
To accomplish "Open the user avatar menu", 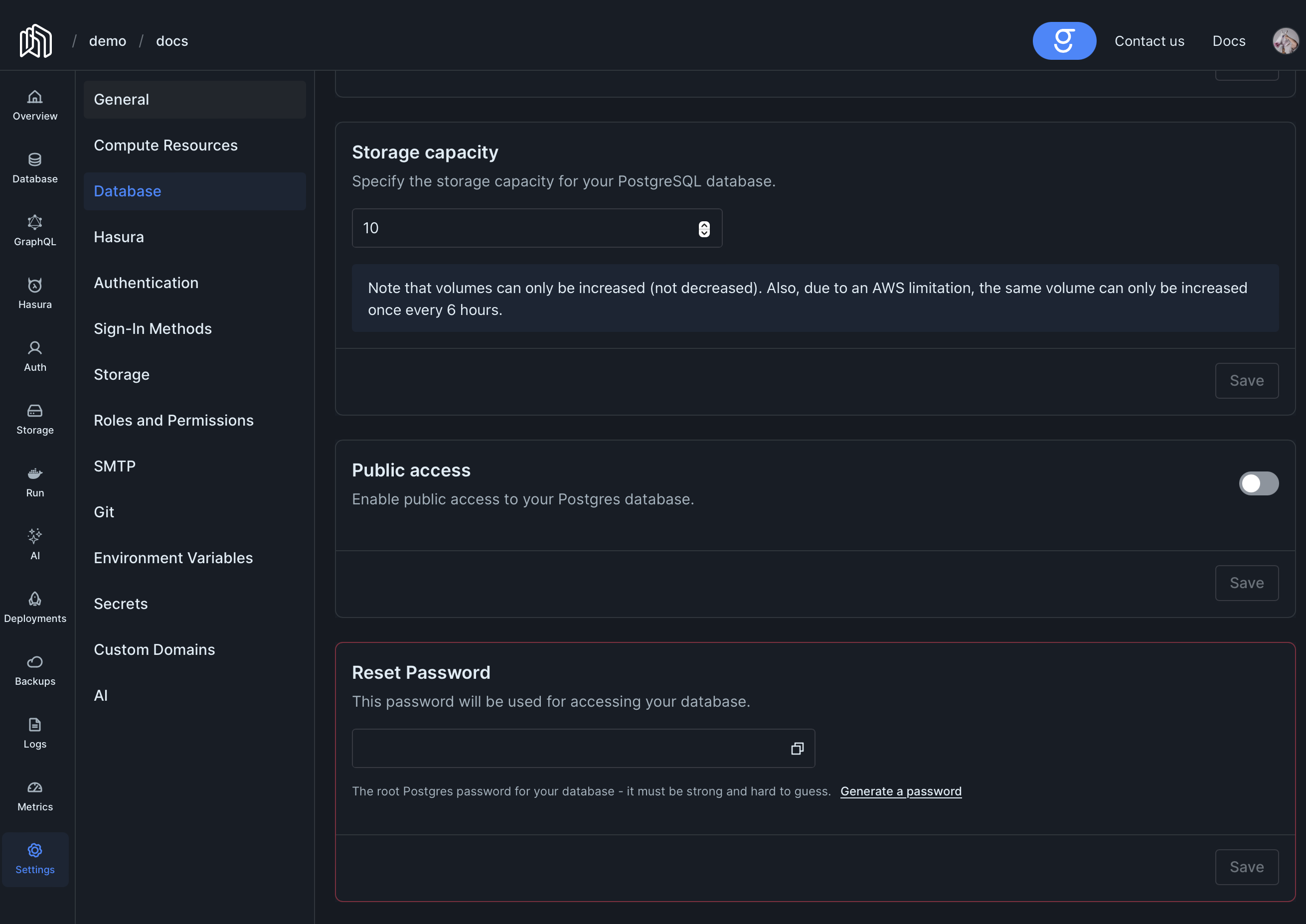I will pyautogui.click(x=1285, y=41).
